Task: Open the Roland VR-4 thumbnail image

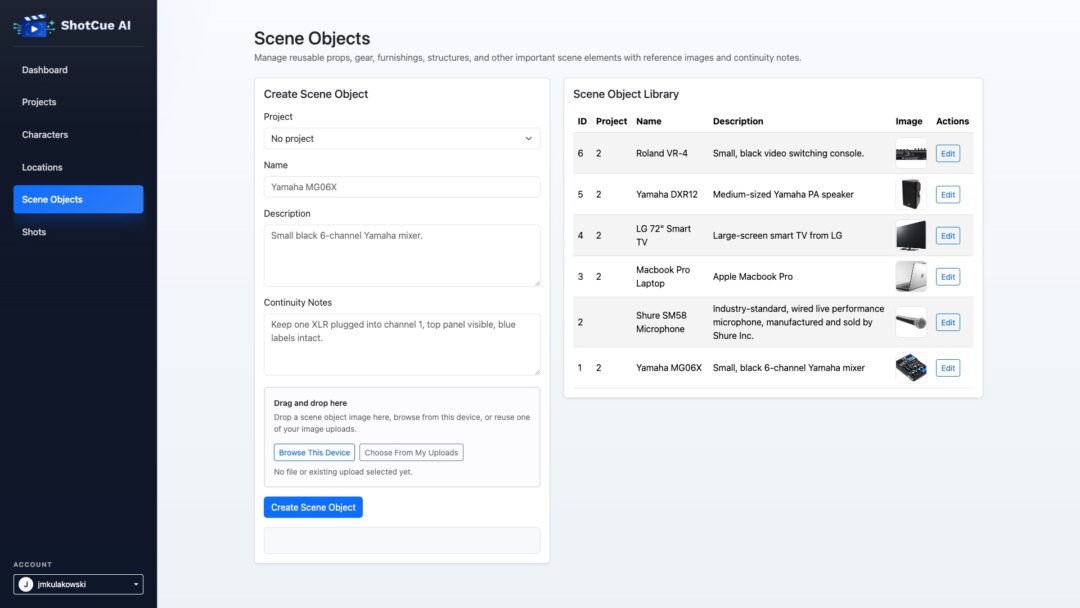Action: tap(911, 154)
